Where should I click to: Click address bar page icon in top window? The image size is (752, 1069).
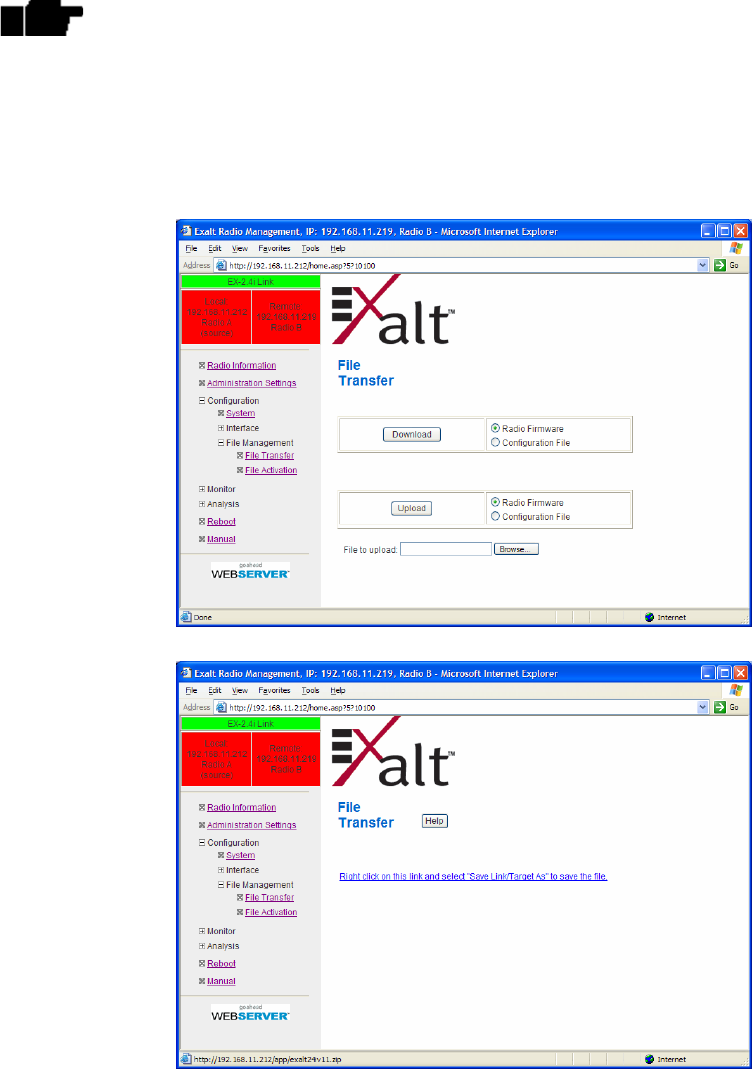221,265
